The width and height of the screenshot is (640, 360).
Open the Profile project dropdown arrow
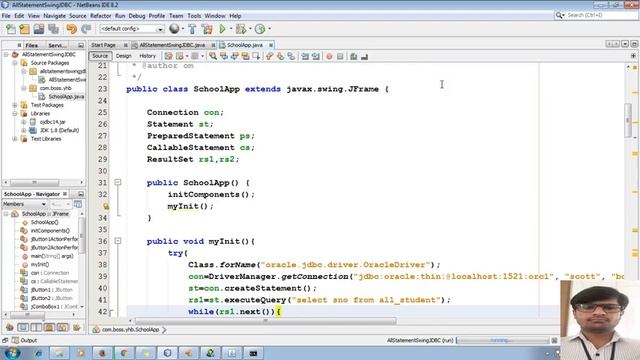[269, 29]
